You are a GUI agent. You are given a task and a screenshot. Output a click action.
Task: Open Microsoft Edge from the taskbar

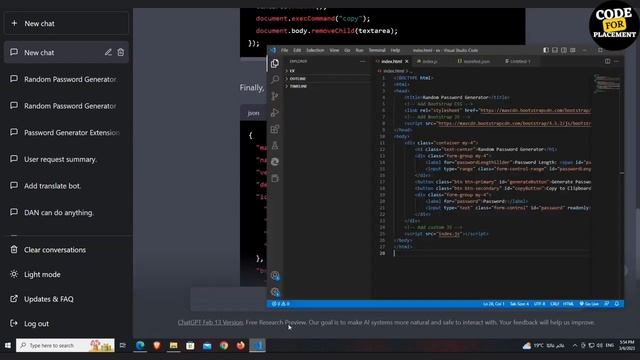click(140, 345)
